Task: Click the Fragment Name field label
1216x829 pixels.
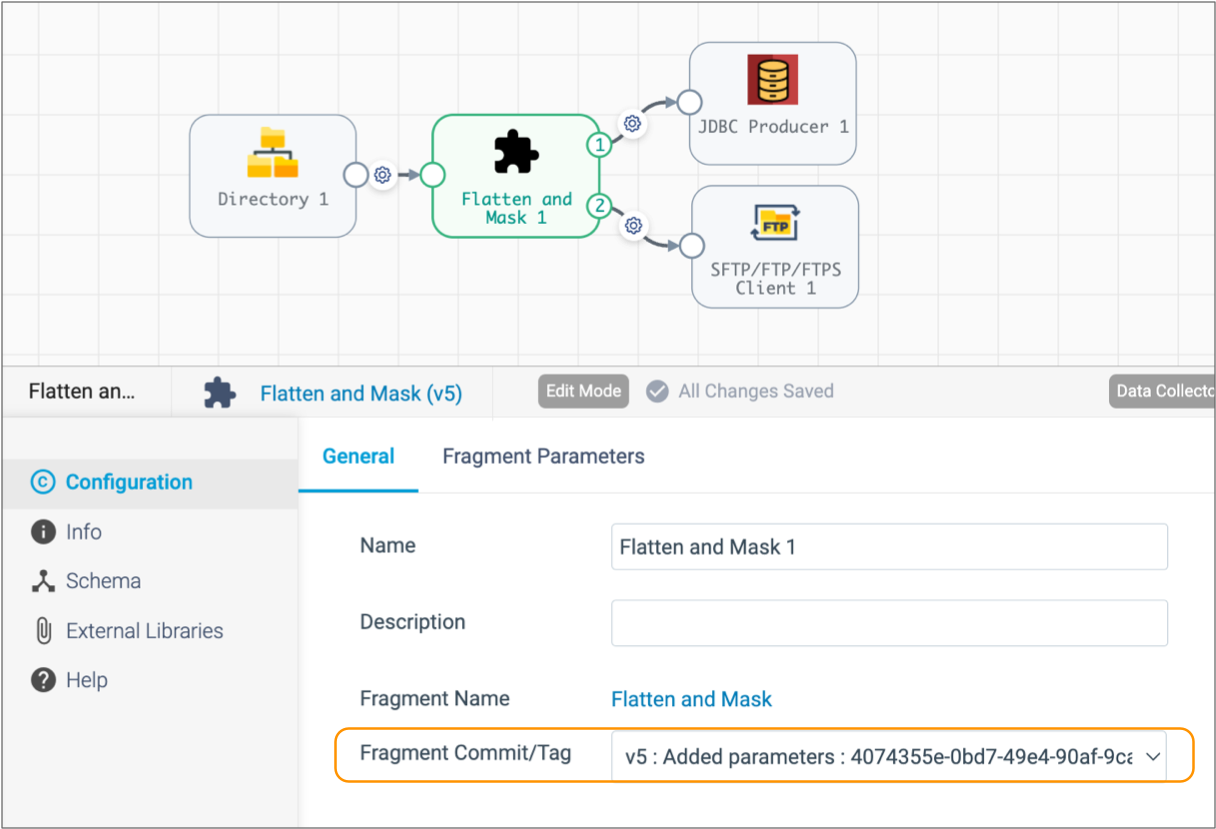Action: pos(435,699)
